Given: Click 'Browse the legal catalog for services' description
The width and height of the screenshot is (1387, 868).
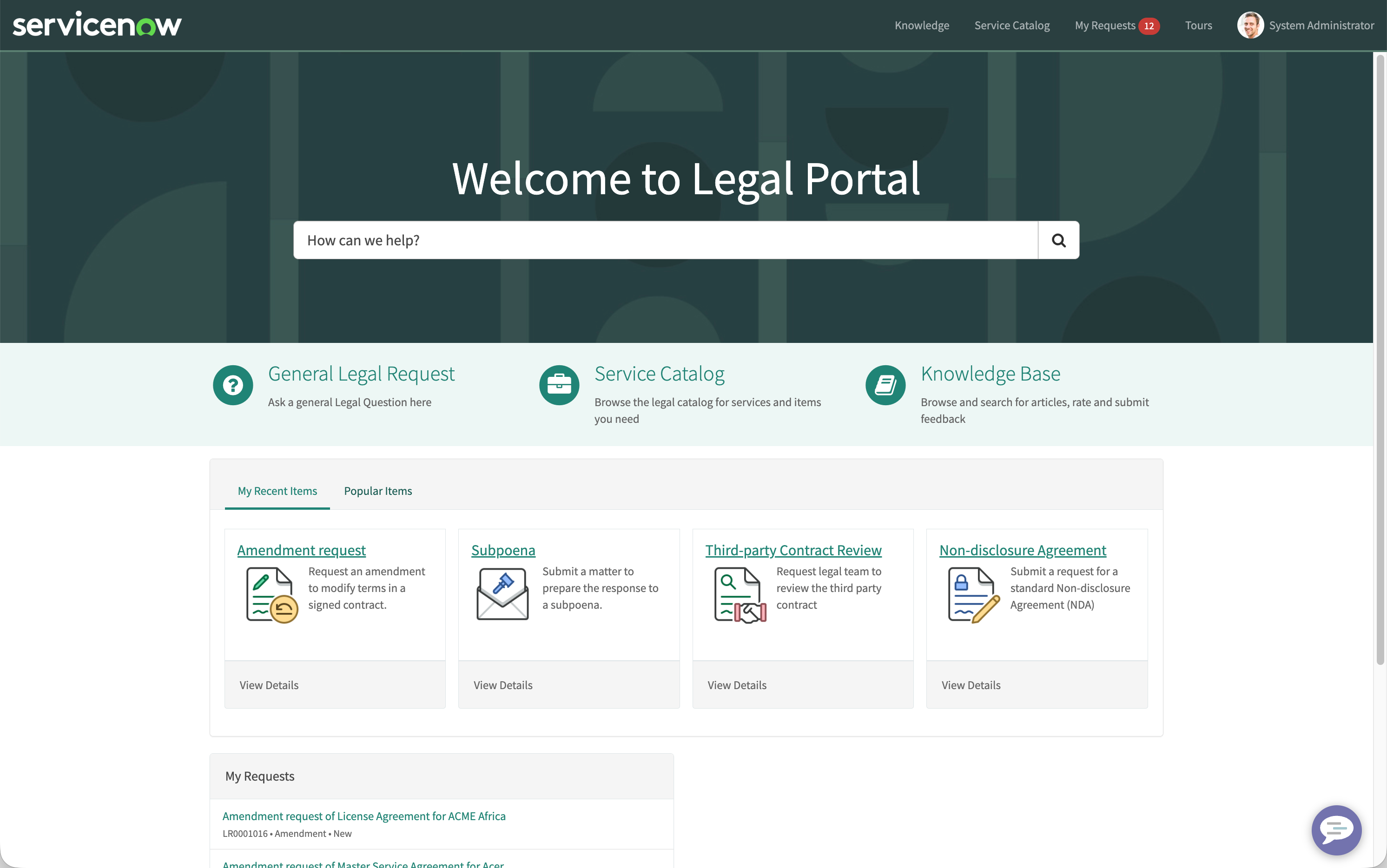Looking at the screenshot, I should point(708,410).
